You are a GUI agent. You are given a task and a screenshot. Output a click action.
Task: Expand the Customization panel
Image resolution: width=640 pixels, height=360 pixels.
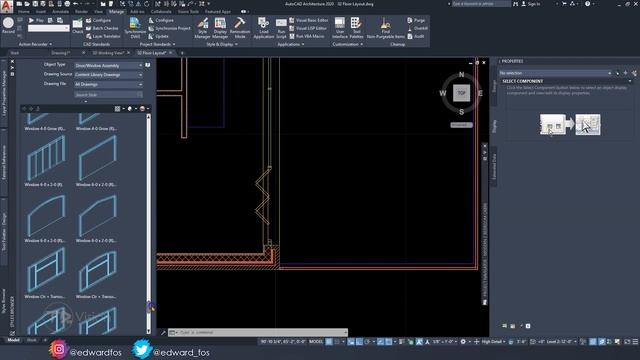click(347, 44)
